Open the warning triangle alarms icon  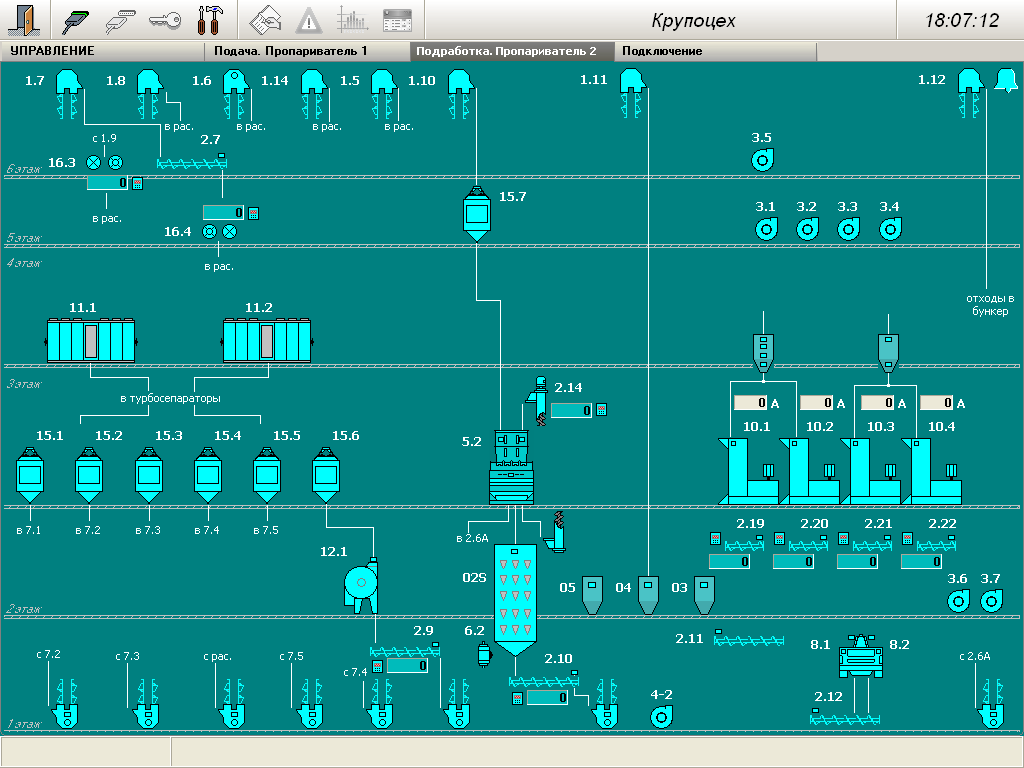pyautogui.click(x=308, y=19)
